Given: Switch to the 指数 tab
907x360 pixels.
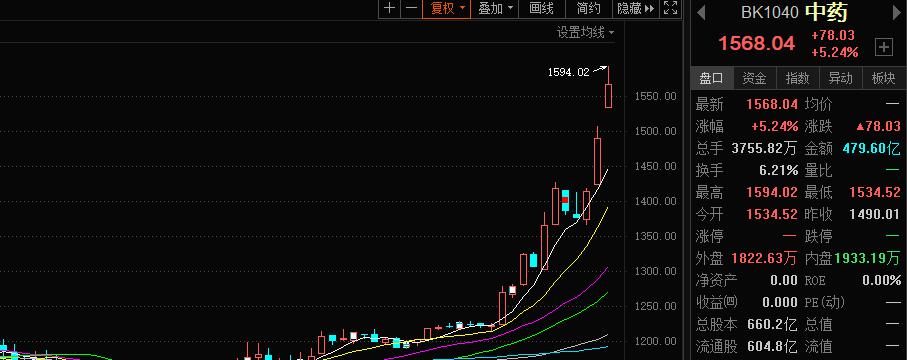Looking at the screenshot, I should tap(798, 78).
